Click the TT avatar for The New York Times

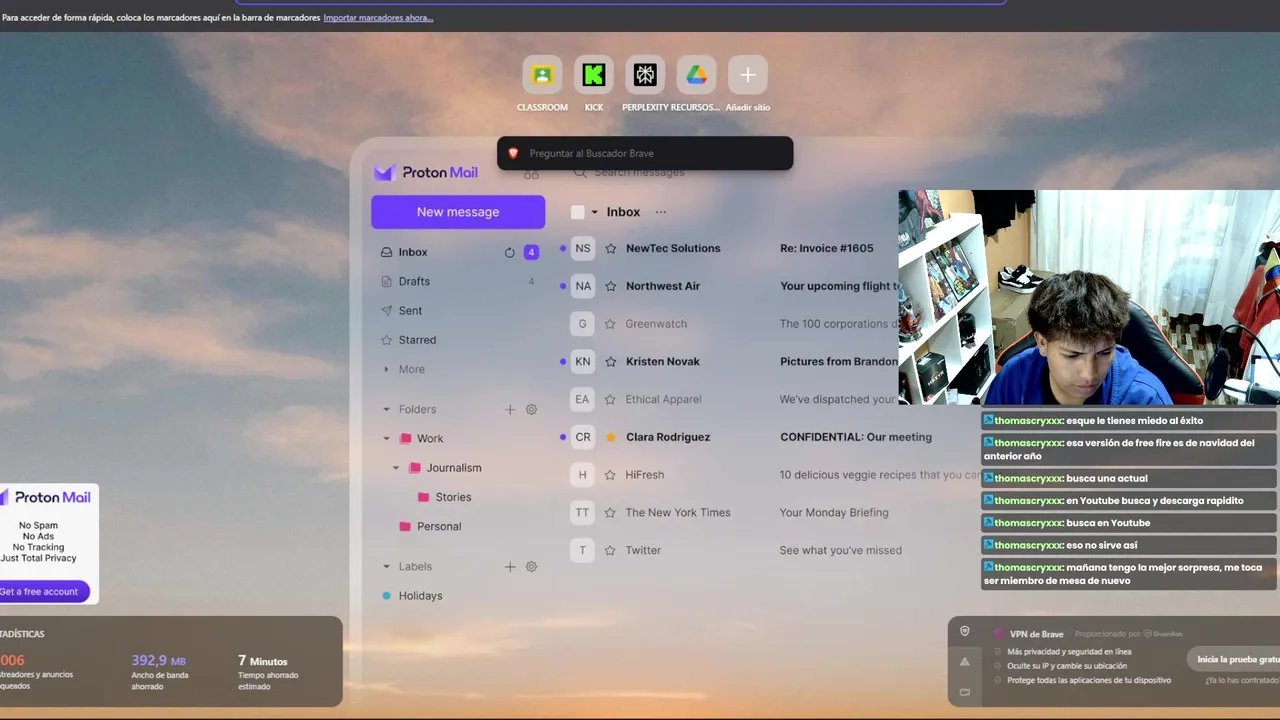[583, 512]
